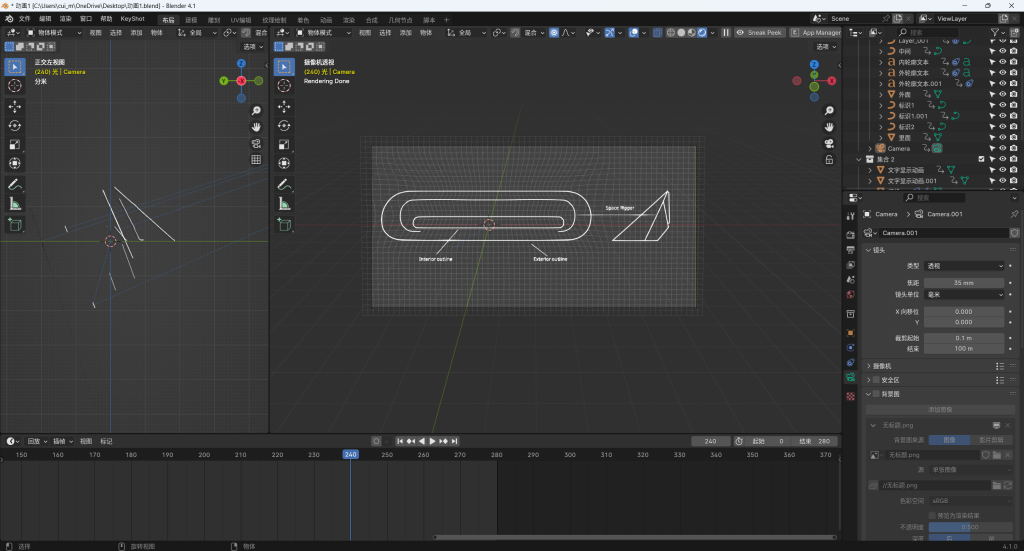This screenshot has height=551, width=1024.
Task: Click the pan hand icon in camera viewport
Action: 829,127
